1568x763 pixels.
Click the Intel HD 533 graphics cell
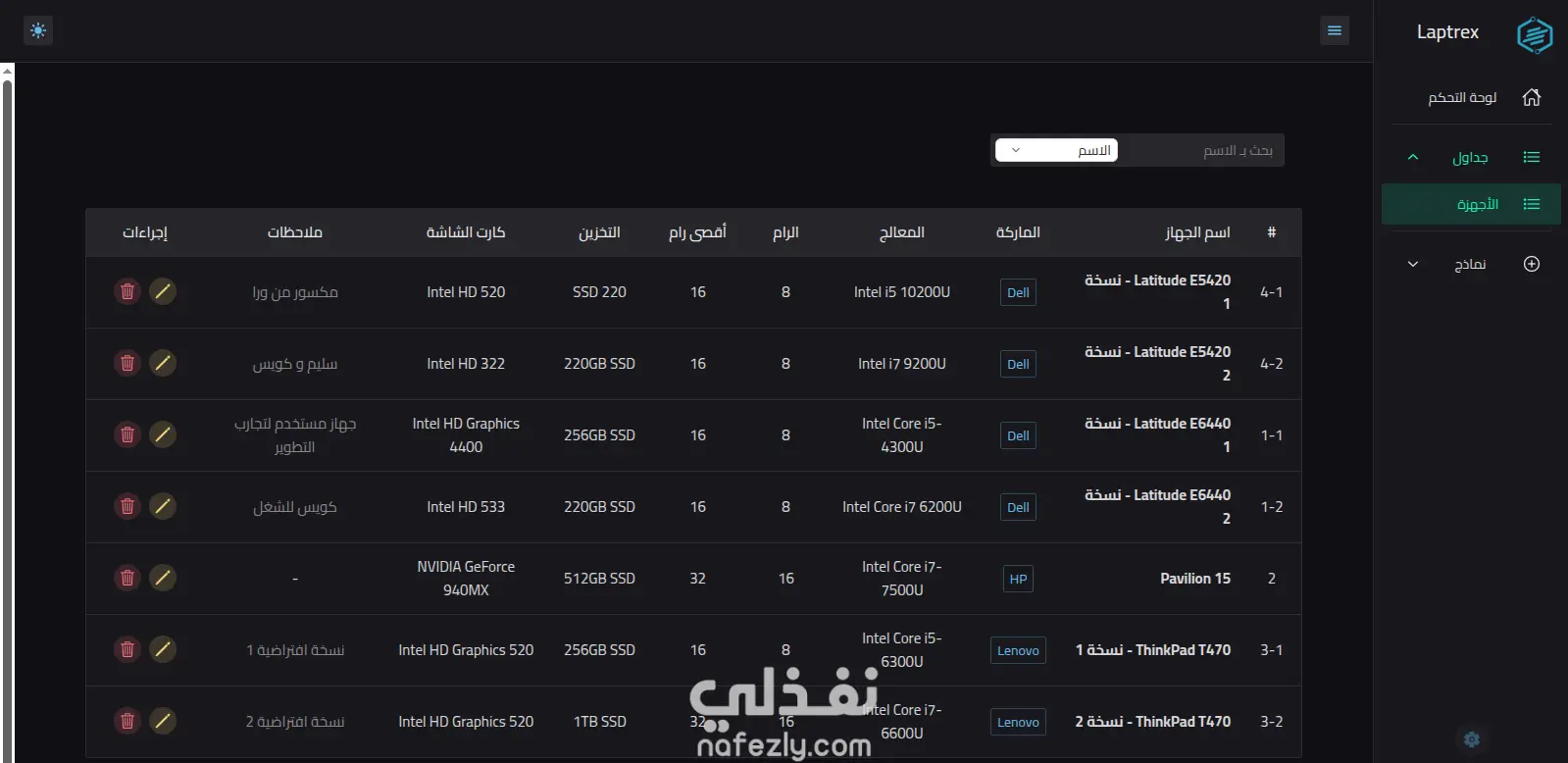point(466,507)
